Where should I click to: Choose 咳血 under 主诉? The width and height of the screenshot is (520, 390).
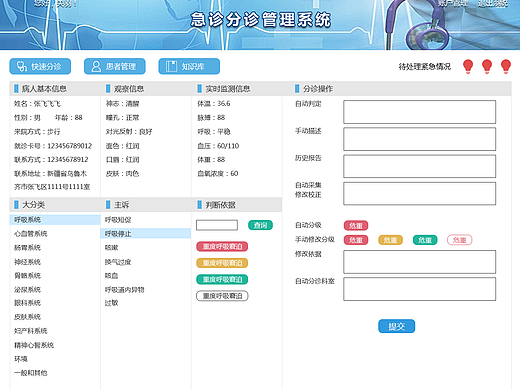click(x=111, y=276)
